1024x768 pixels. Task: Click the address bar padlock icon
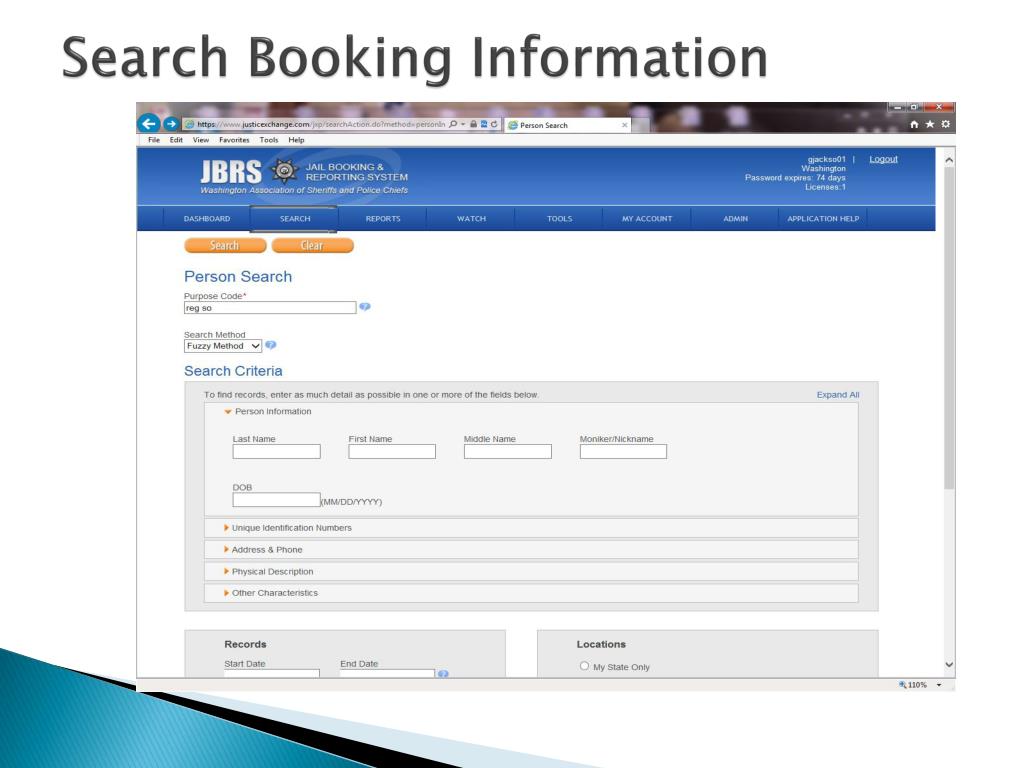473,124
